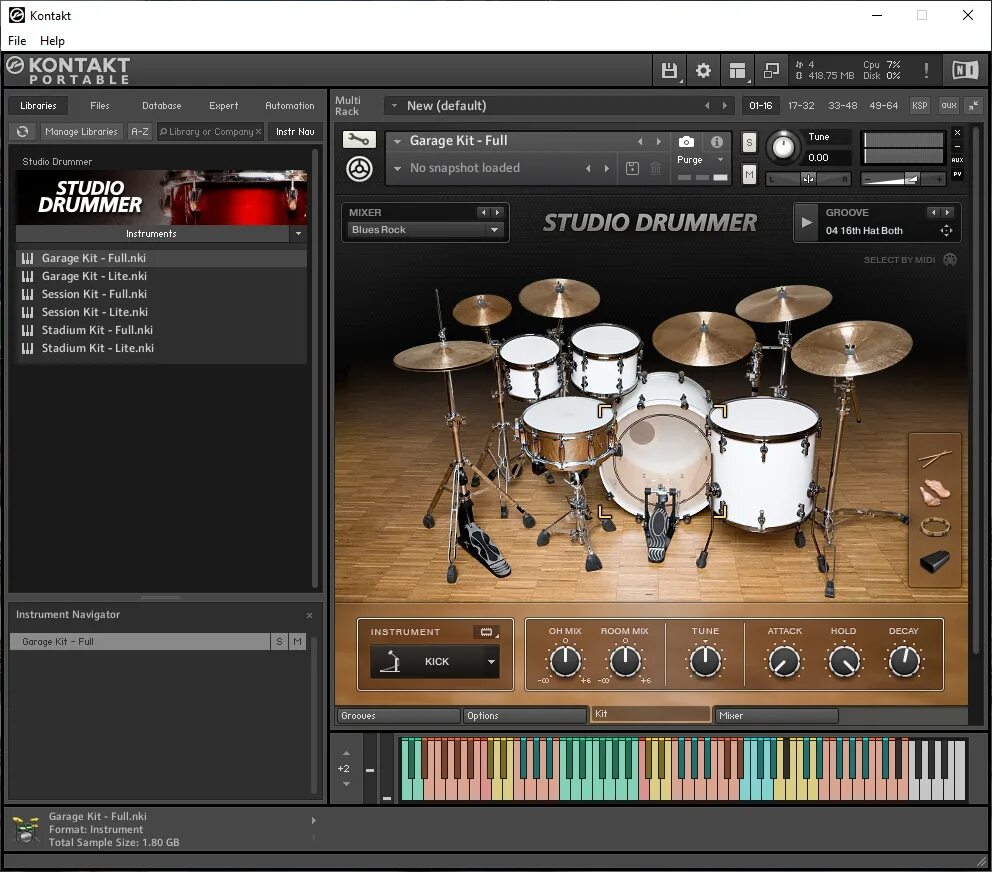Raise keyboard octave with up arrow

coord(346,754)
